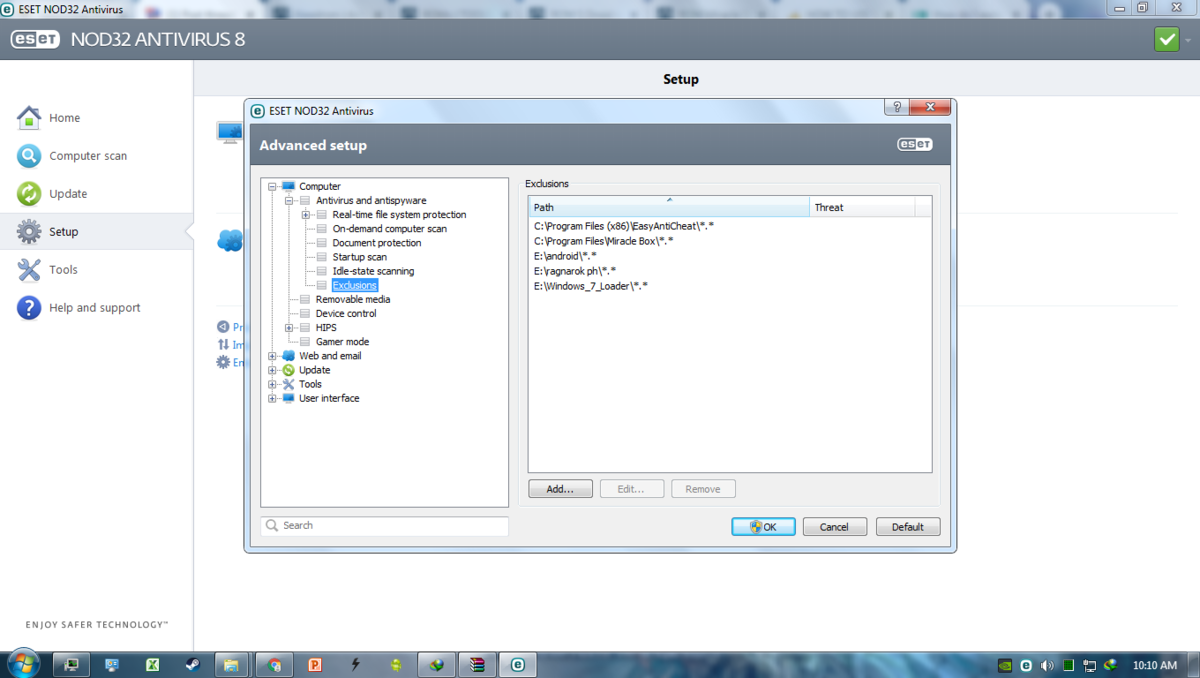The height and width of the screenshot is (678, 1200).
Task: Select the E:\Windows_7_Loader\*.* exclusion
Action: point(590,286)
